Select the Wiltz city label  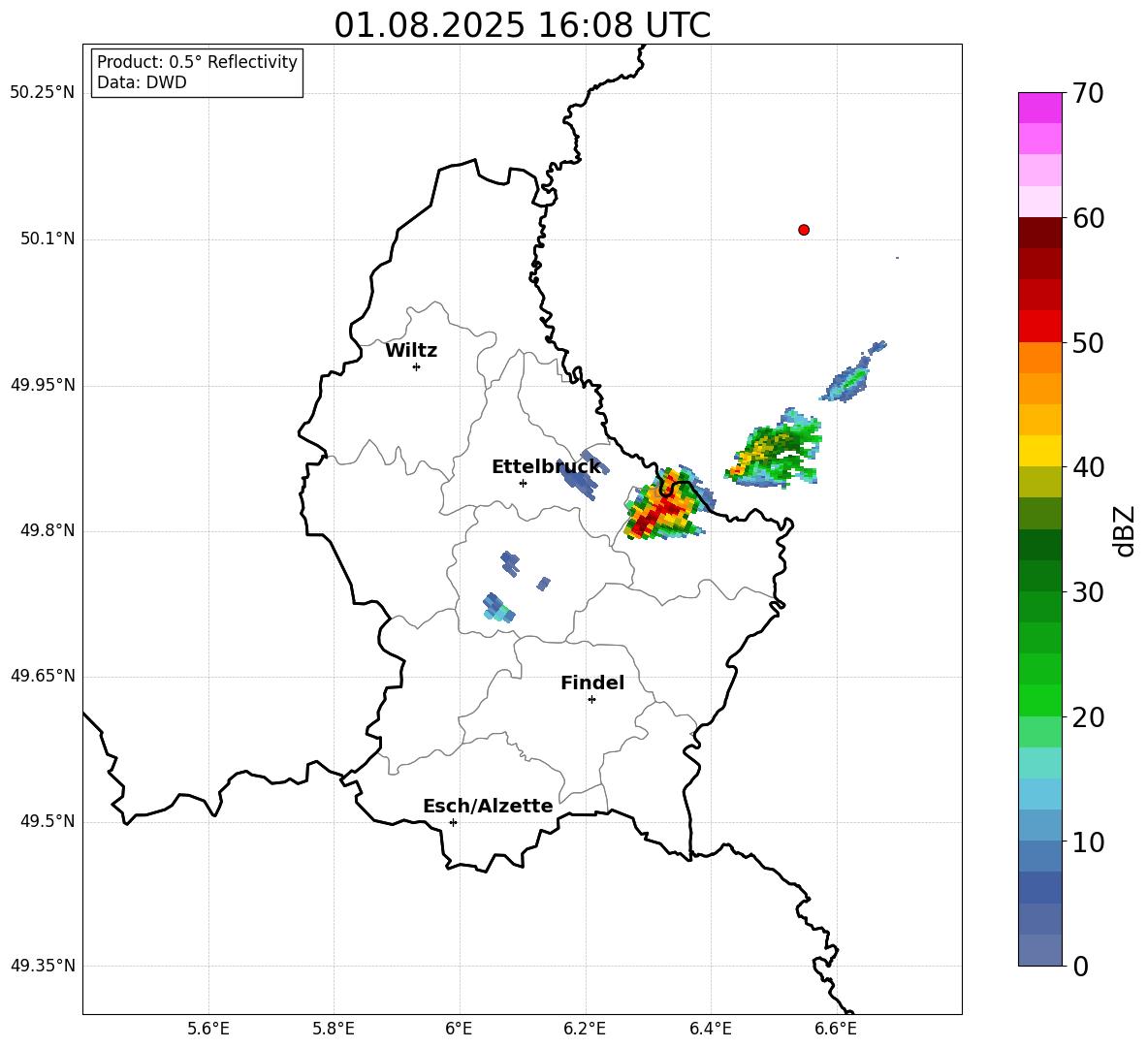click(x=411, y=351)
